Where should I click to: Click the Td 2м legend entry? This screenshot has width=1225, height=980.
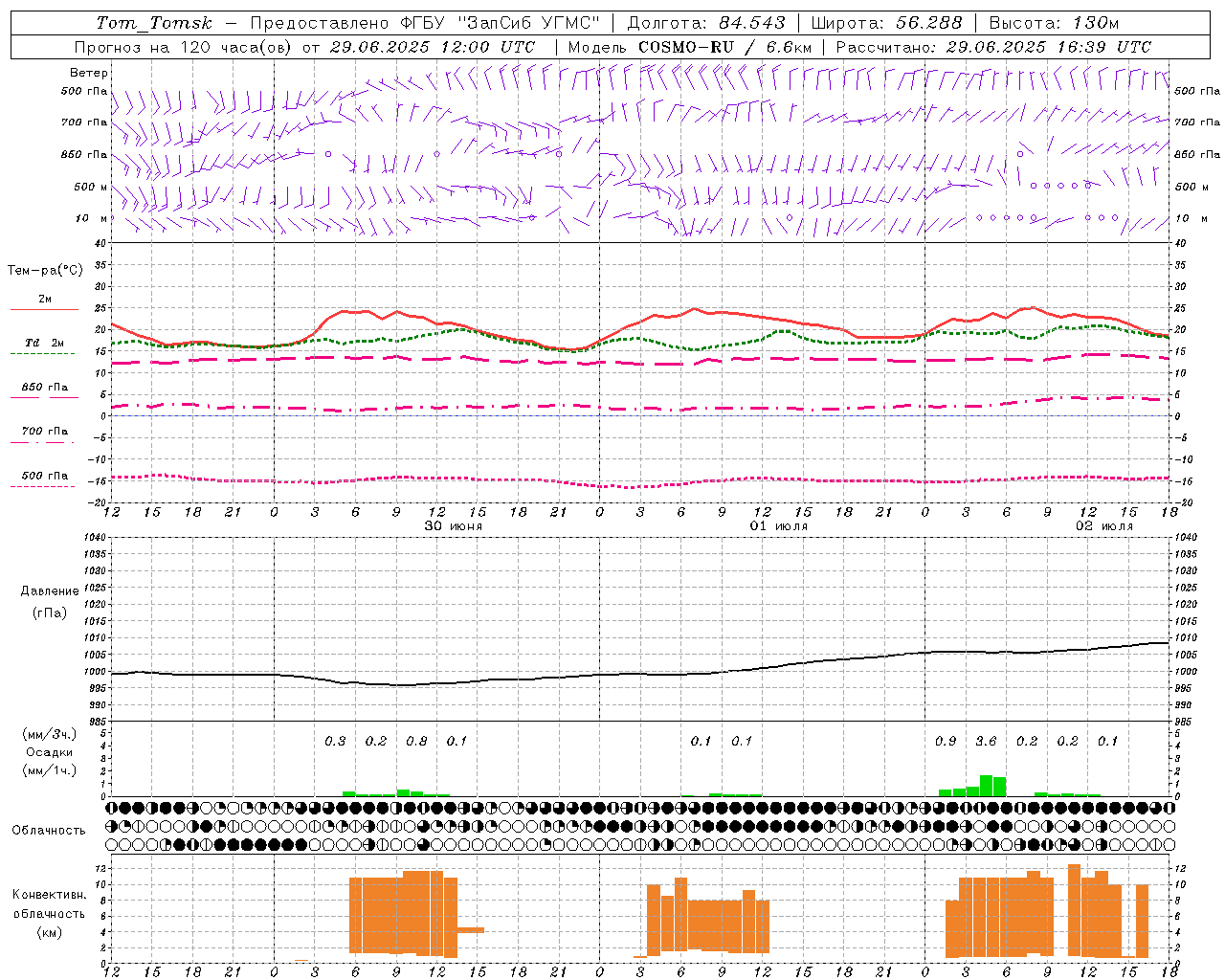click(x=44, y=343)
